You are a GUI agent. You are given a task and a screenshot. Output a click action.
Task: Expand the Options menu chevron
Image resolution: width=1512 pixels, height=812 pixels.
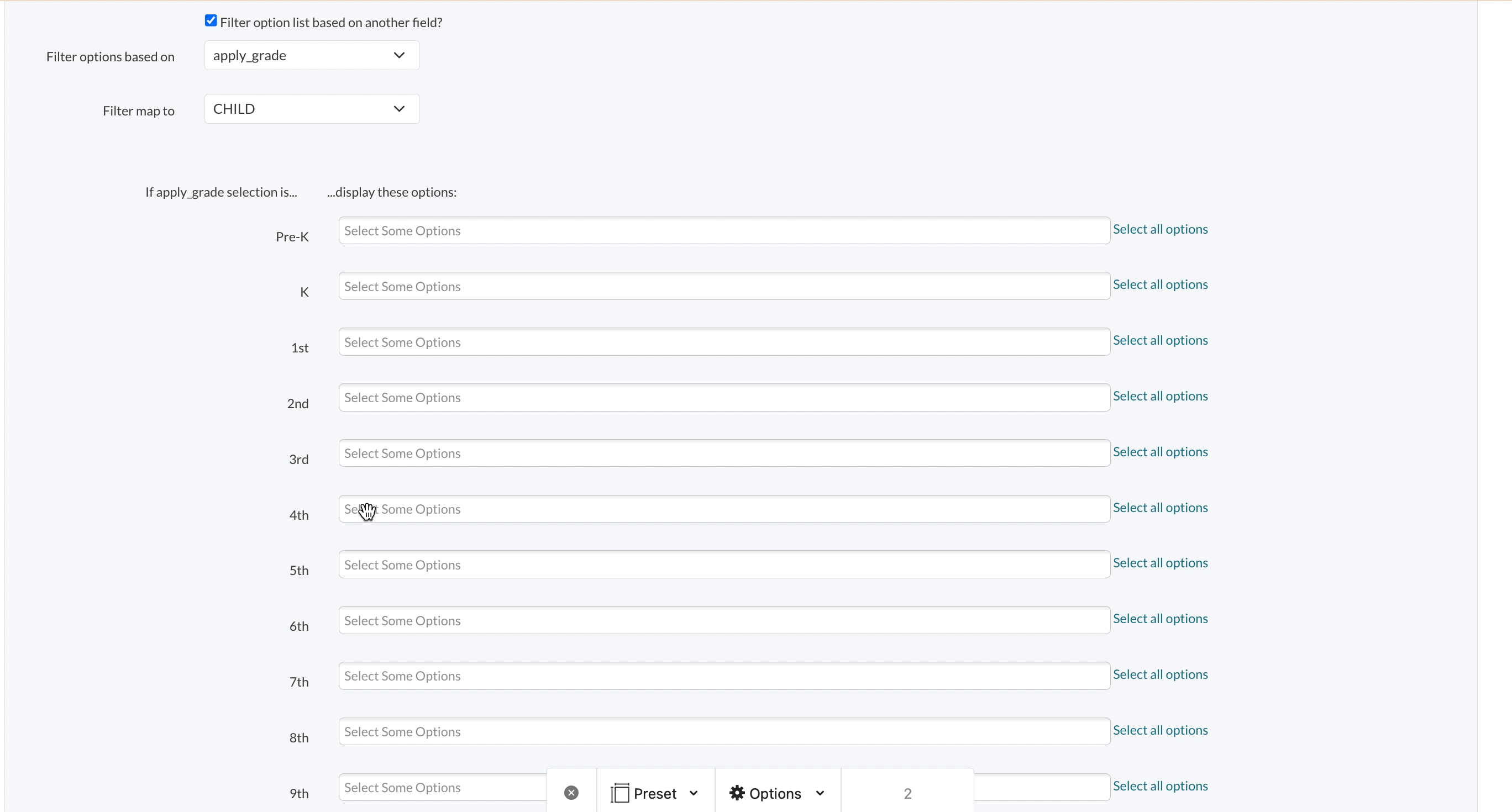820,793
